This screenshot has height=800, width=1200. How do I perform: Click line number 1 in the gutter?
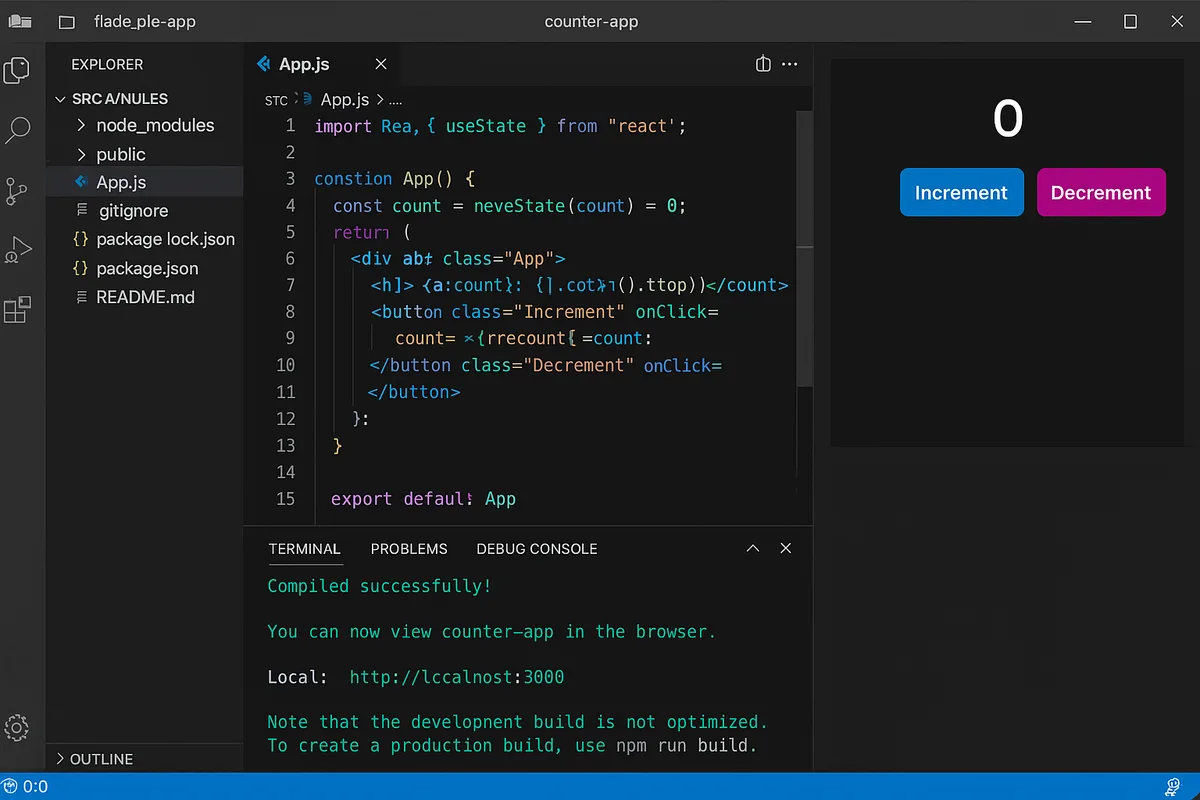(x=290, y=125)
